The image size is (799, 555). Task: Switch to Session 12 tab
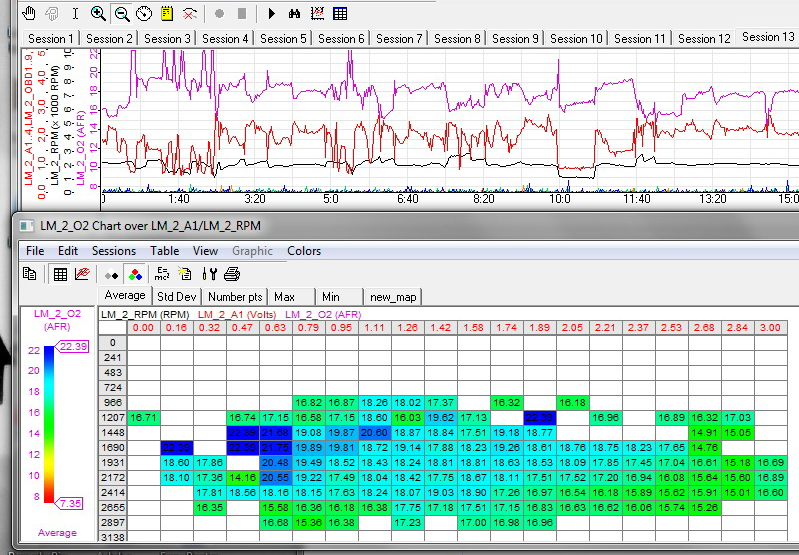704,39
